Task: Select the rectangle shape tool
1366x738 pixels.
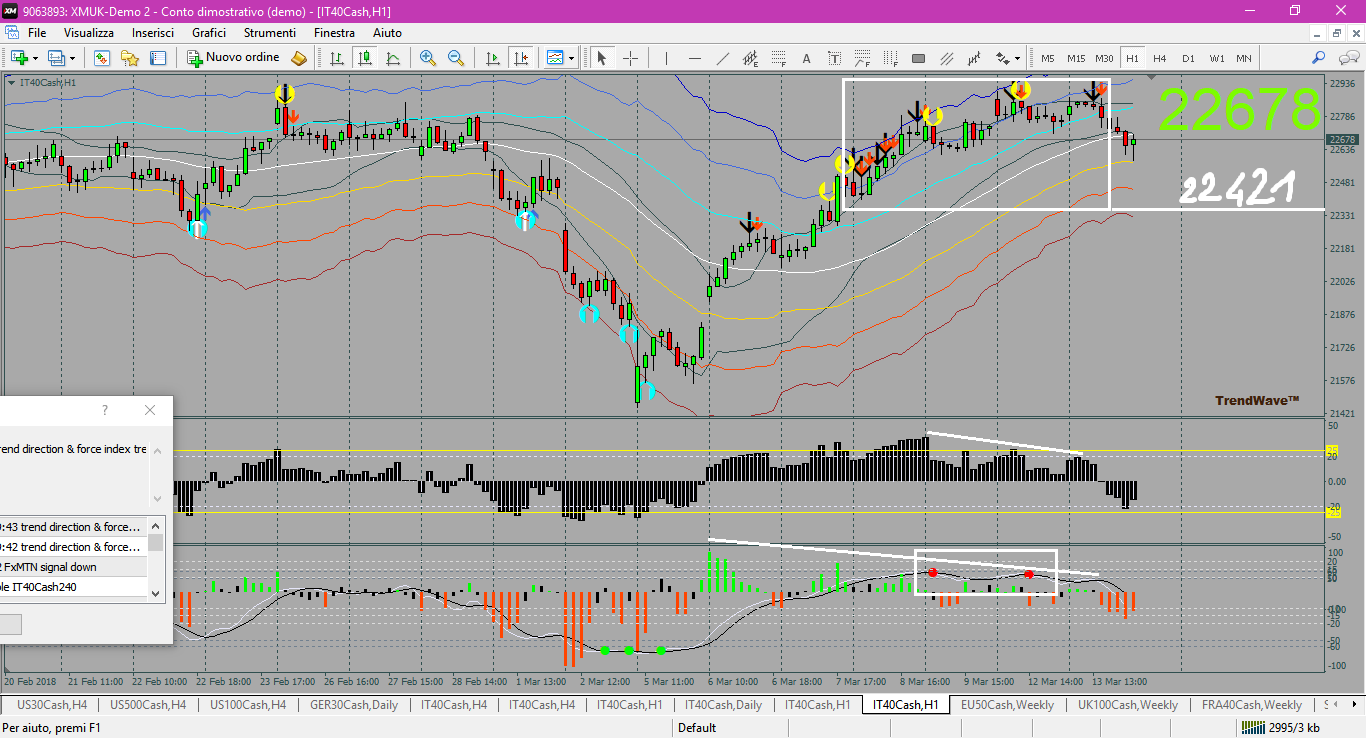Action: coord(918,58)
